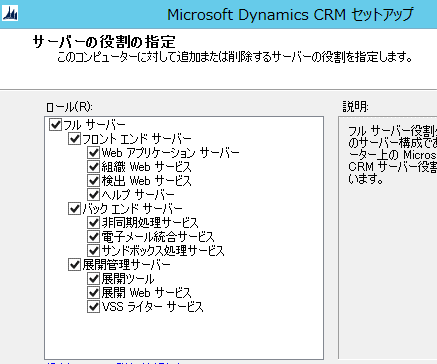
Task: Select the VSS ライター サービス label
Action: 152,307
